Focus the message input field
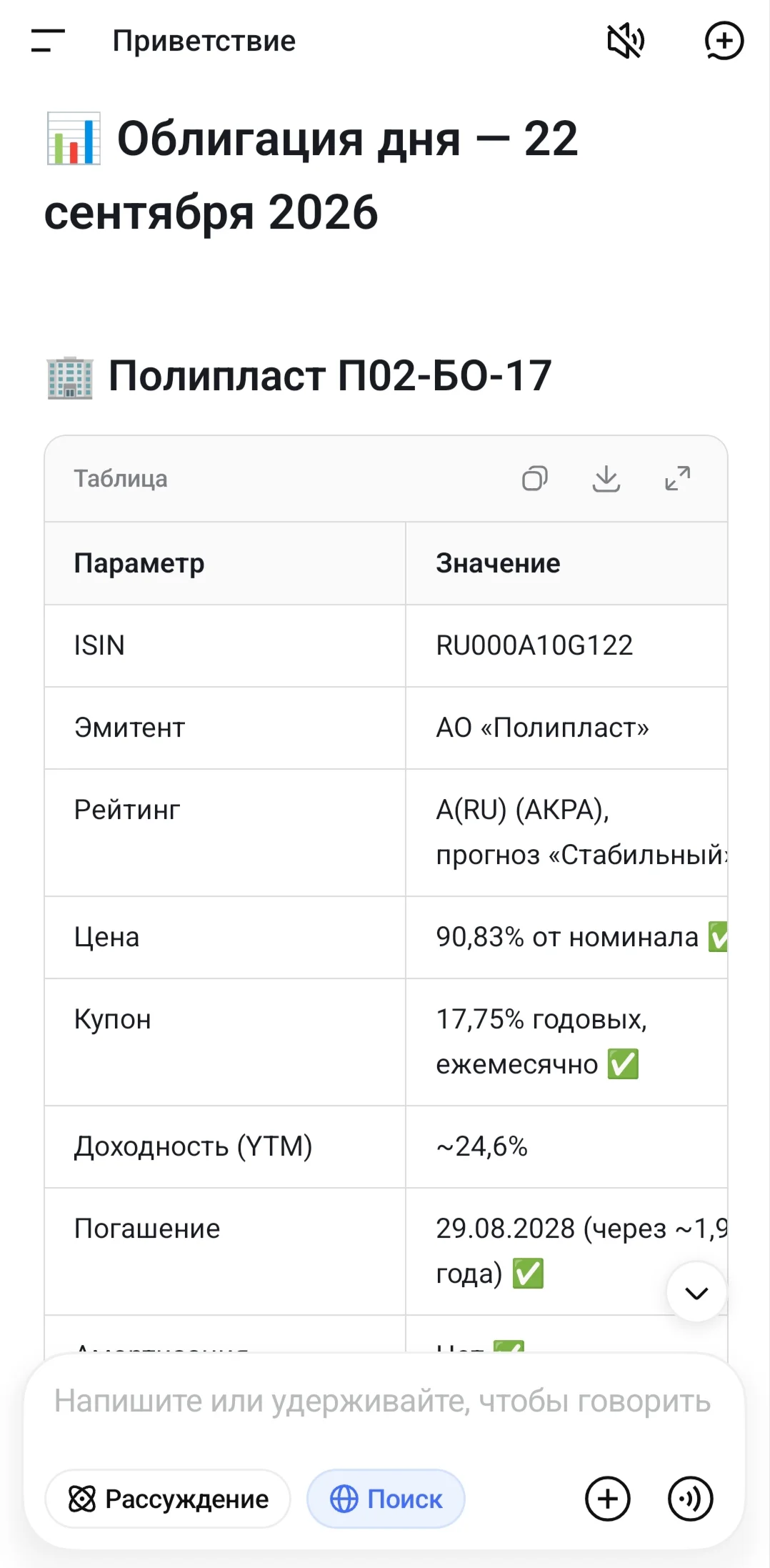770x1568 pixels. [383, 1401]
